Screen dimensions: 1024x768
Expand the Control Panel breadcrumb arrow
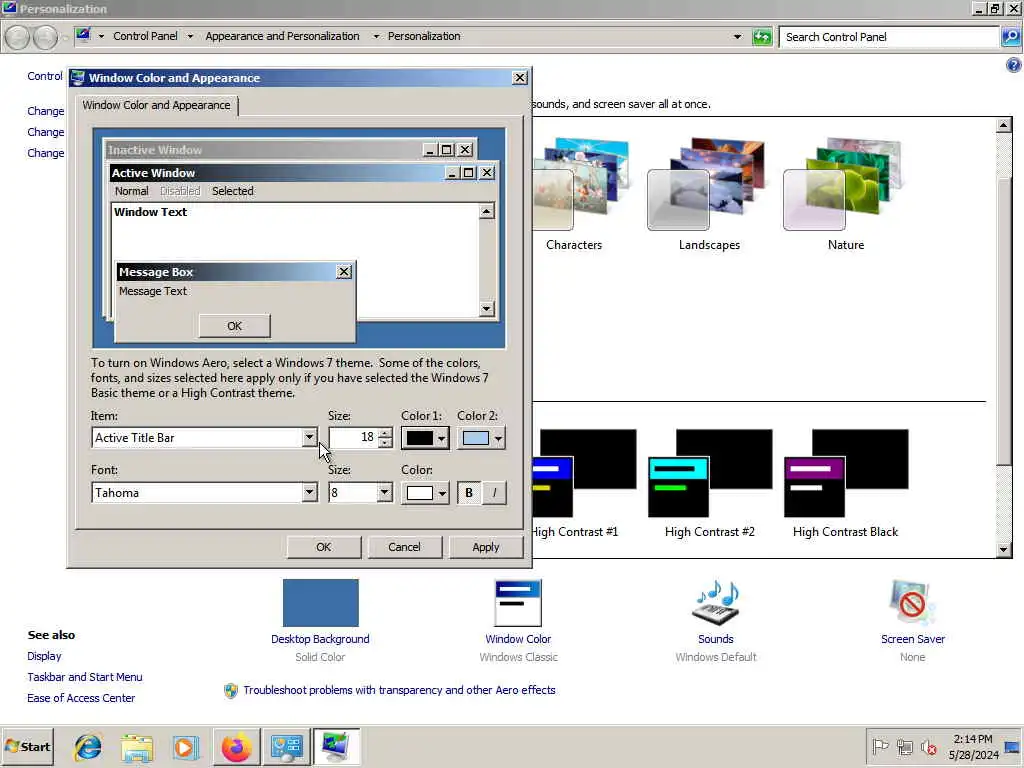pos(190,37)
